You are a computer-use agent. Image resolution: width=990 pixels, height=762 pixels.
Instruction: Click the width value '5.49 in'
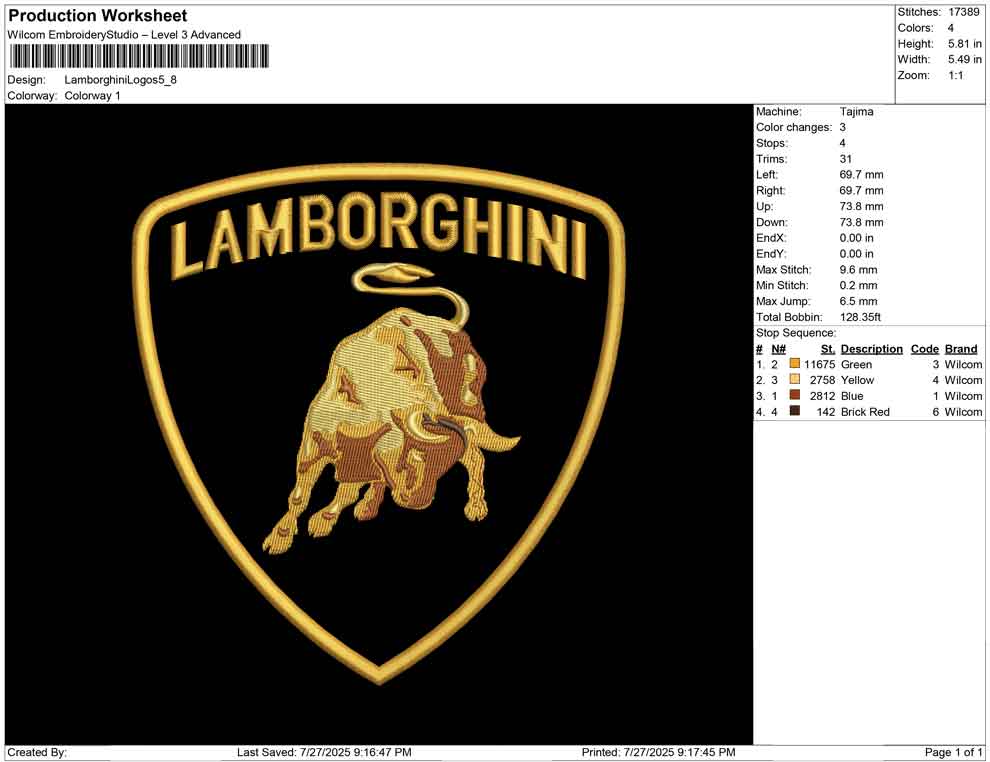coord(965,59)
